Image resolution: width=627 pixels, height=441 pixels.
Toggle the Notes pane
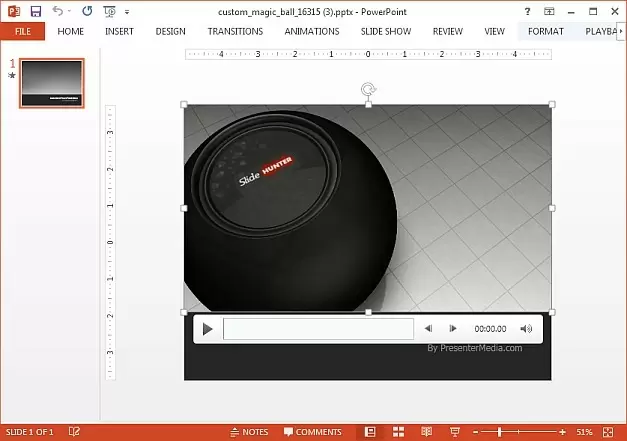tap(248, 432)
